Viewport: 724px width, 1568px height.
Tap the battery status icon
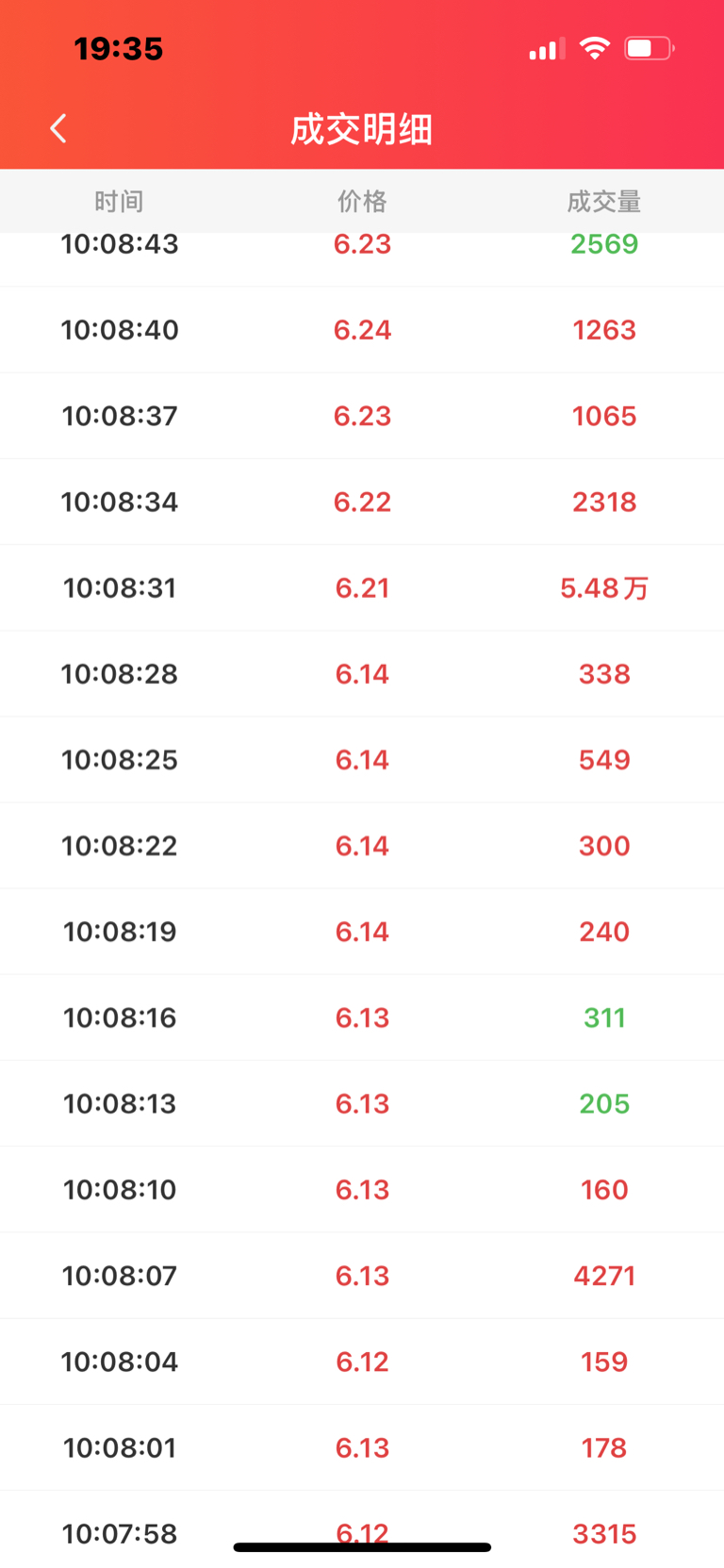(x=649, y=48)
